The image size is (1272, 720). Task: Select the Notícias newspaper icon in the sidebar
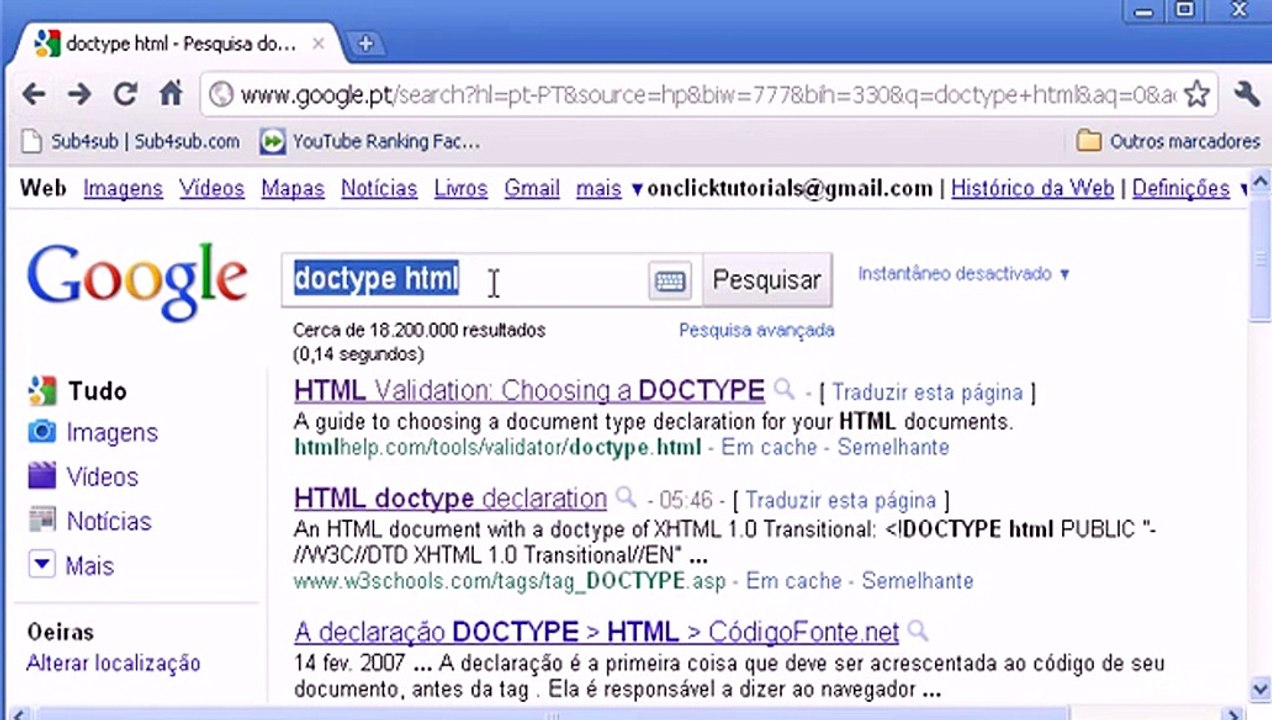[41, 520]
